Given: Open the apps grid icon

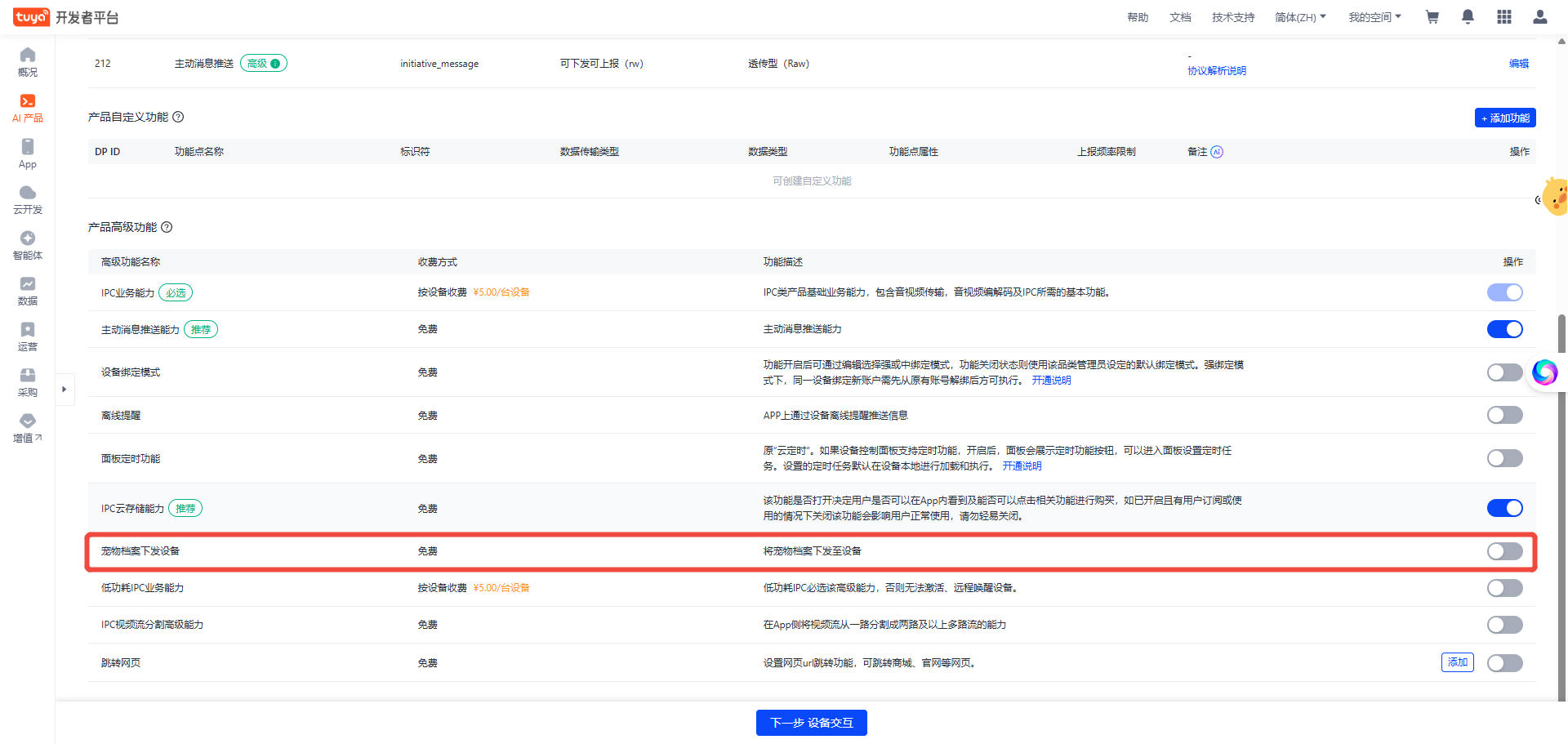Looking at the screenshot, I should [1503, 17].
